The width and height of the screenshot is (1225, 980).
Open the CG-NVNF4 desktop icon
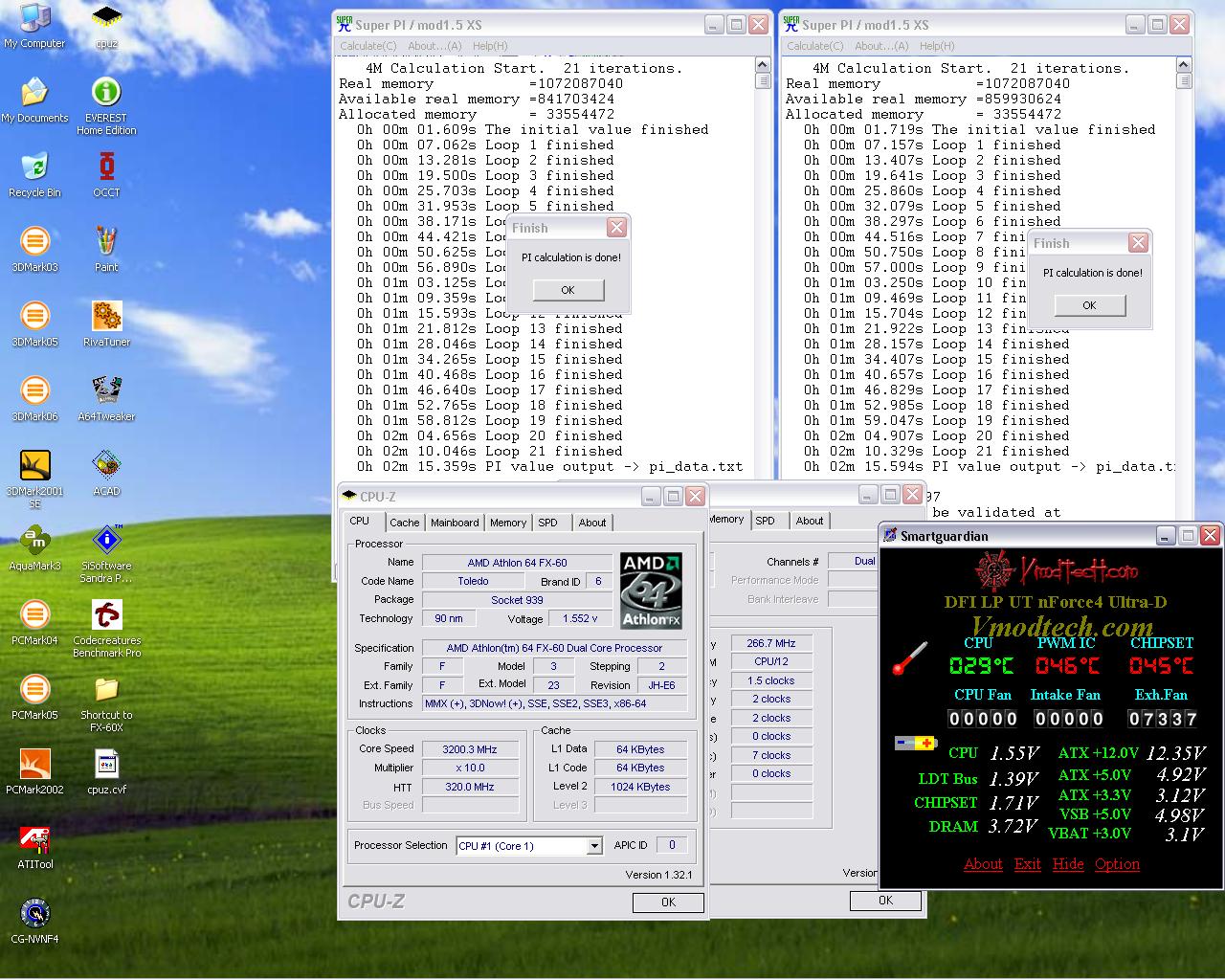coord(34,922)
